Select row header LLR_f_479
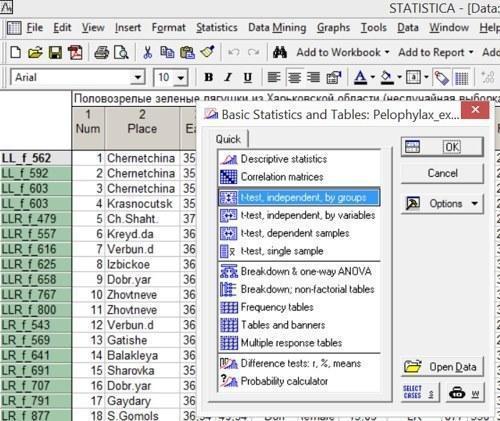Image resolution: width=500 pixels, height=421 pixels. pyautogui.click(x=36, y=219)
